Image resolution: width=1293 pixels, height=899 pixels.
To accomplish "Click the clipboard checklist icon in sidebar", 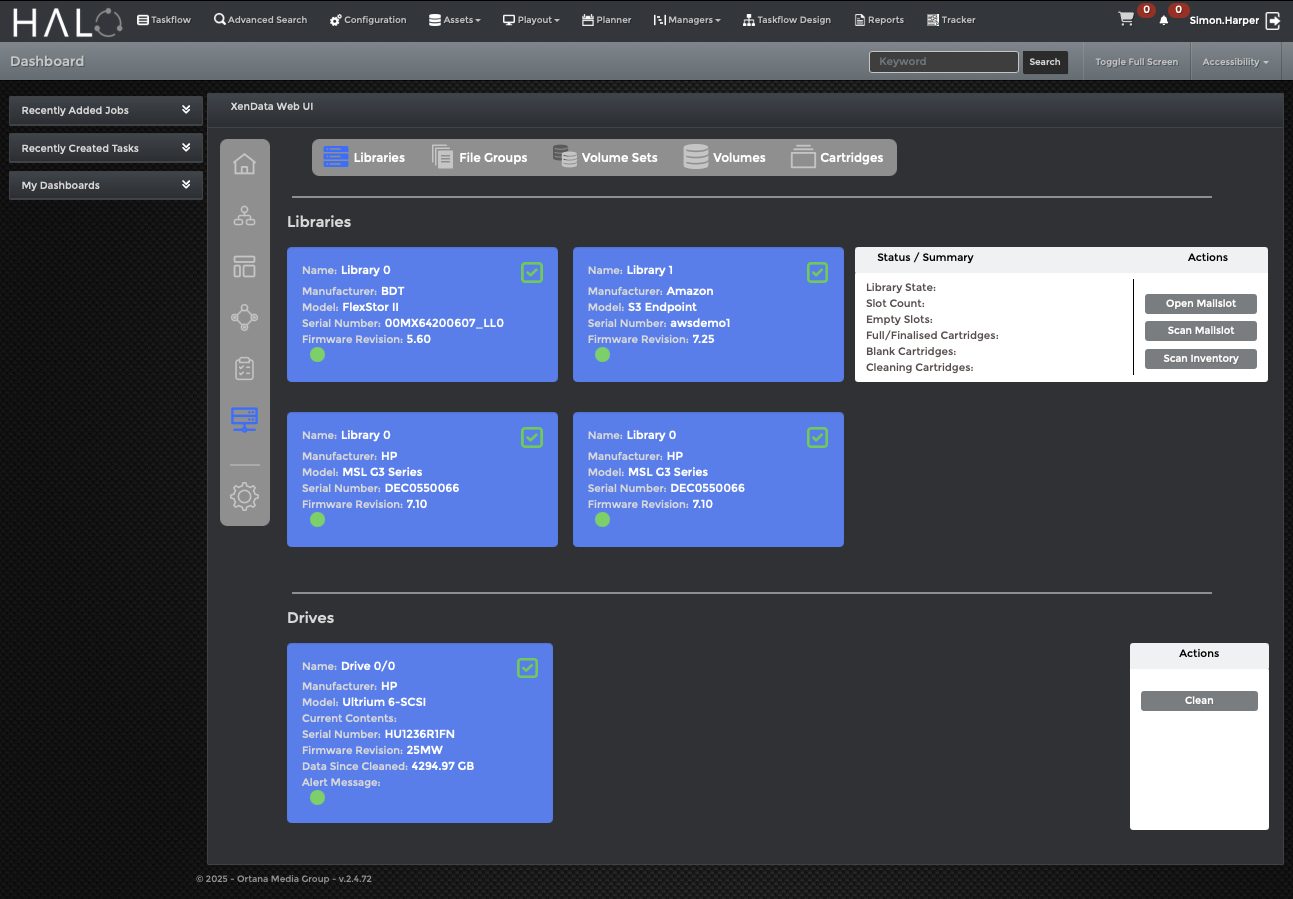I will pos(244,369).
